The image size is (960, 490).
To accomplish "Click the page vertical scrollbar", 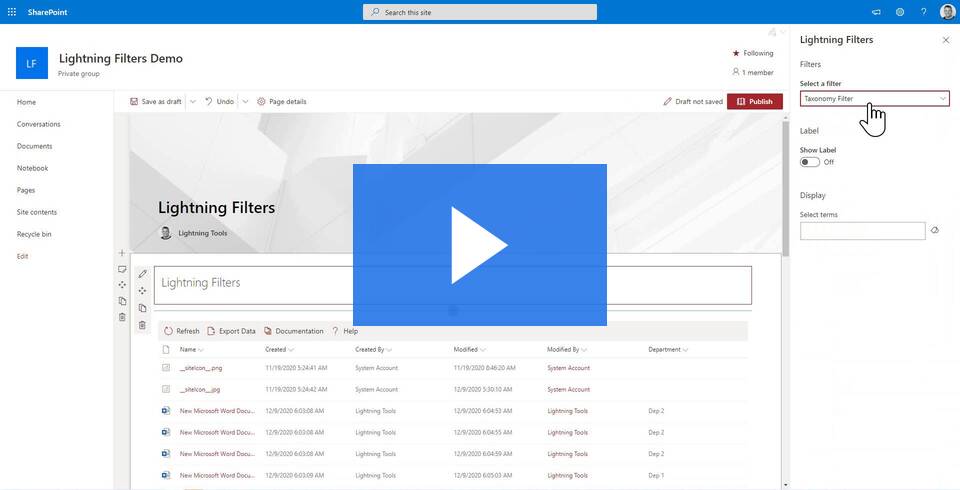I will click(x=786, y=187).
